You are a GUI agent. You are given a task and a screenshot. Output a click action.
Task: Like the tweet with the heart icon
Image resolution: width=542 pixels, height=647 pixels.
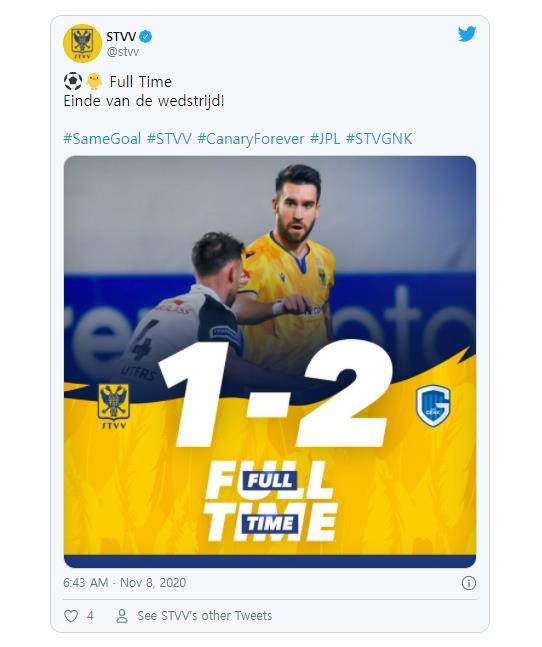click(71, 616)
